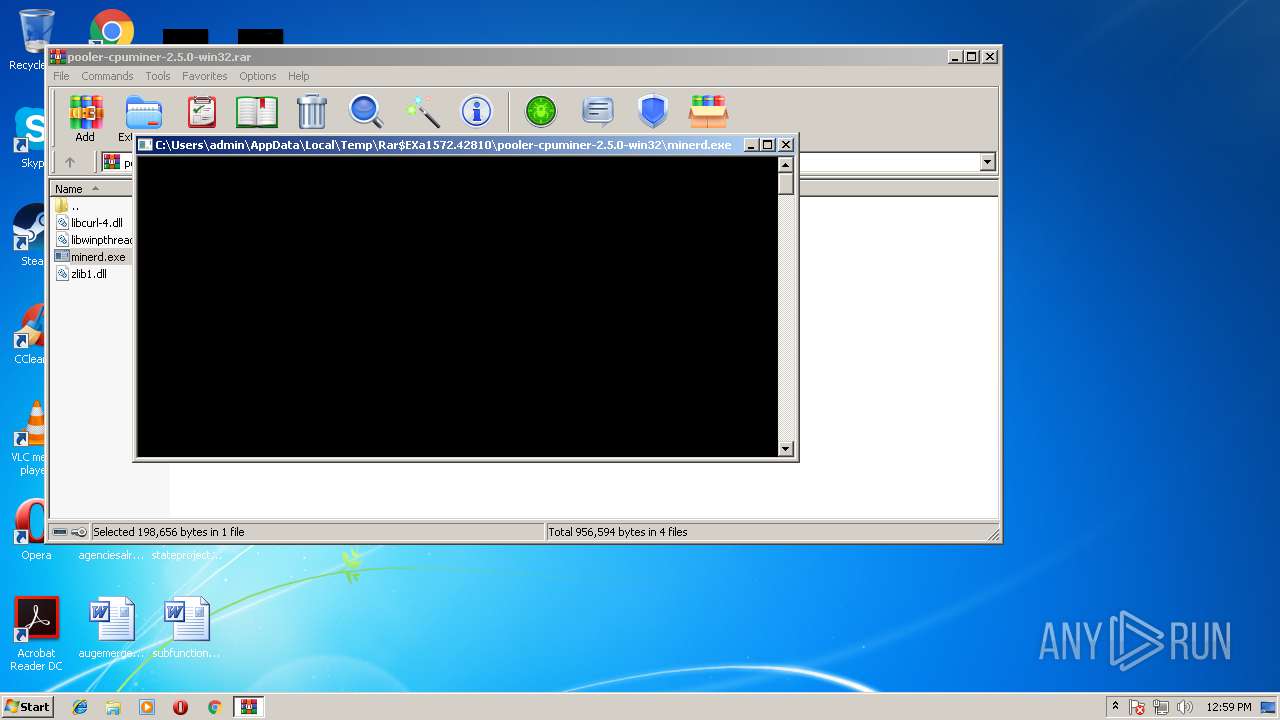Open the media player taskbar icon

[147, 707]
